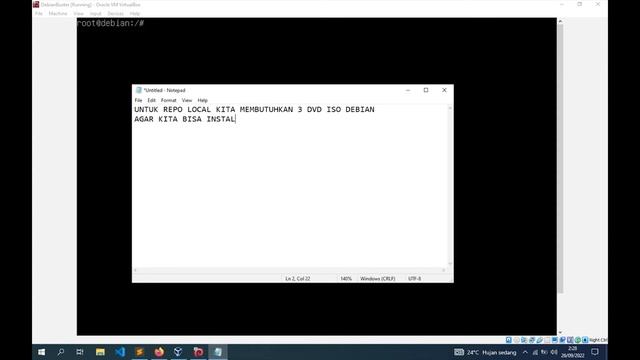The width and height of the screenshot is (640, 360).
Task: Open Task View from taskbar
Action: [x=80, y=352]
